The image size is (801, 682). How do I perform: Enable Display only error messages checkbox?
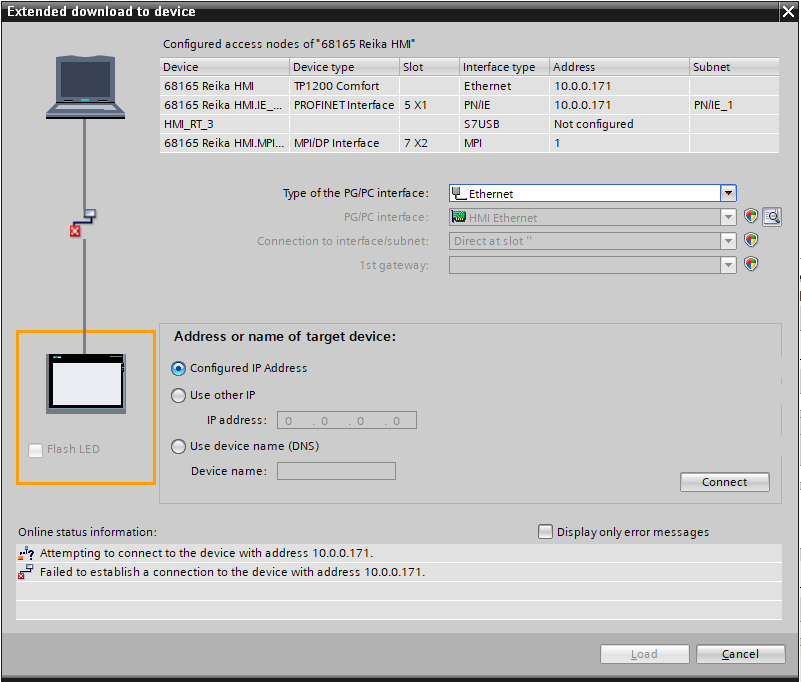545,532
